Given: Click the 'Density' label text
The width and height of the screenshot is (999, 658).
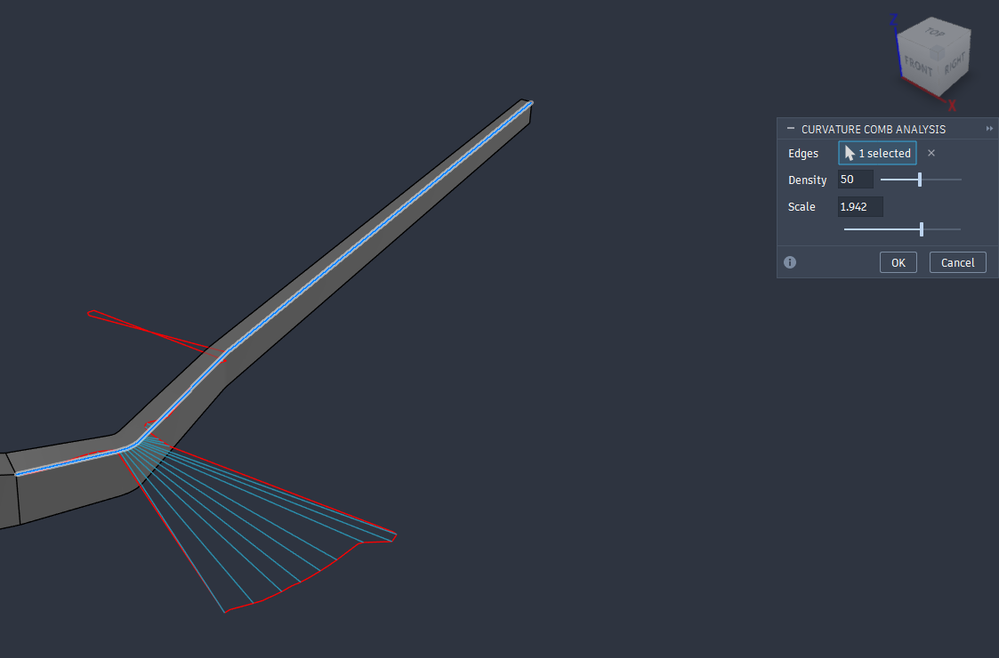Looking at the screenshot, I should (807, 180).
